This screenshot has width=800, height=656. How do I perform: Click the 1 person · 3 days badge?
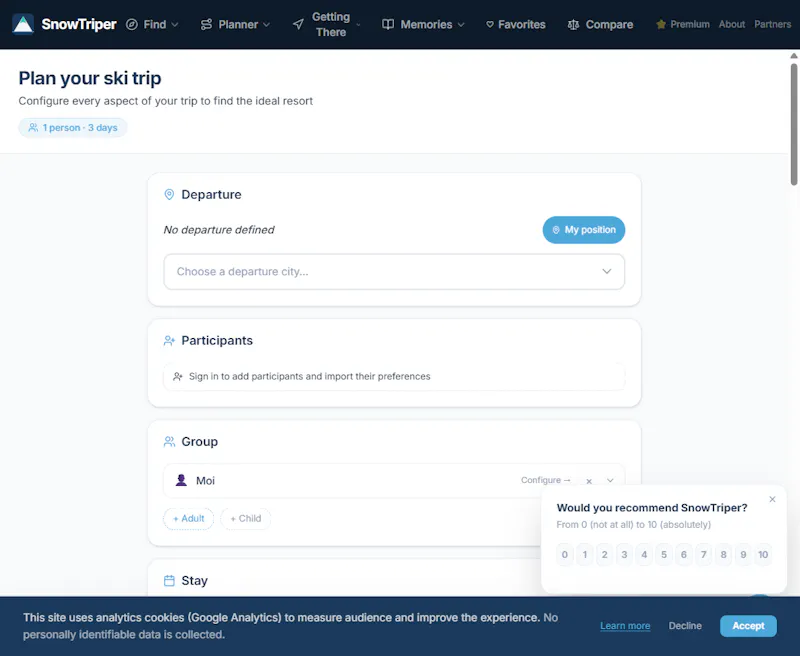[72, 128]
